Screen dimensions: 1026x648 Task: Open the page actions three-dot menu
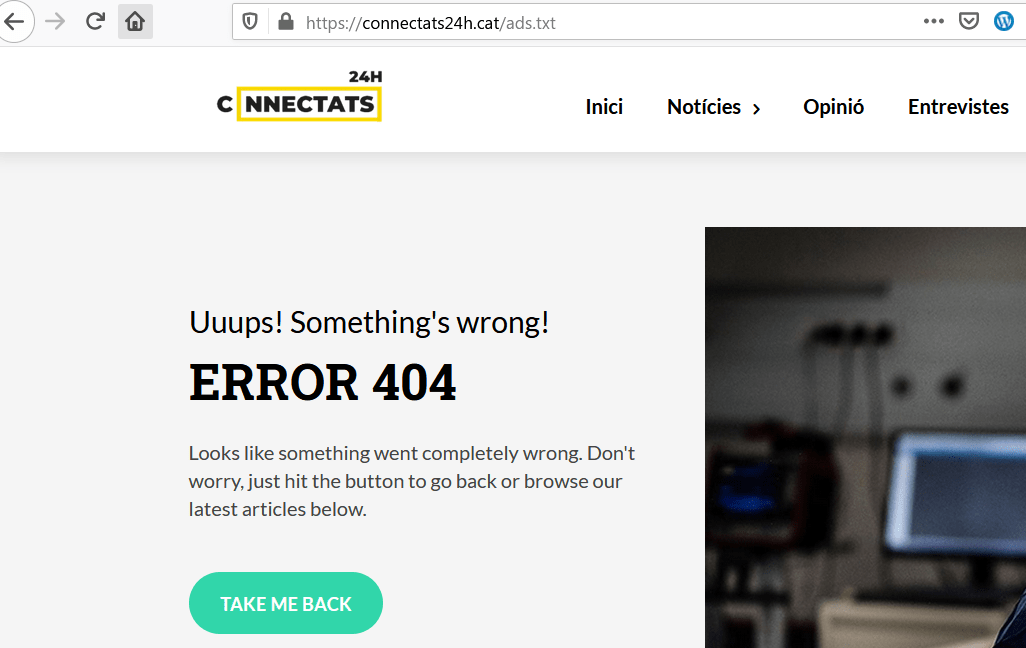coord(934,22)
